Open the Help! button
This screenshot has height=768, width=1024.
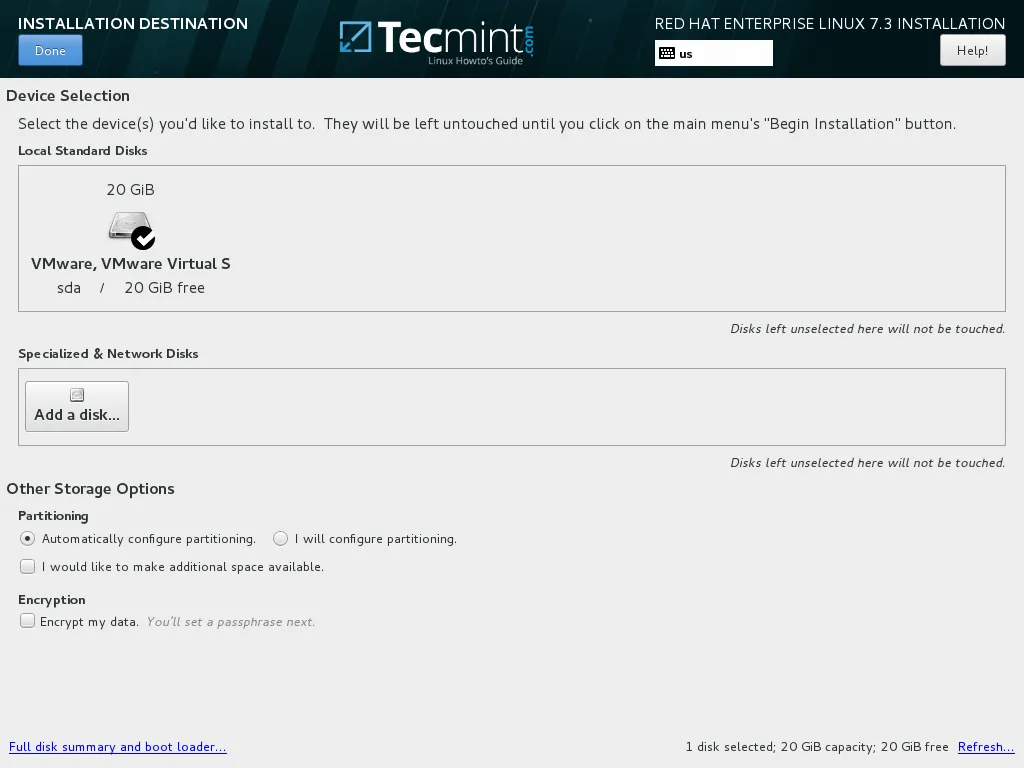tap(972, 50)
